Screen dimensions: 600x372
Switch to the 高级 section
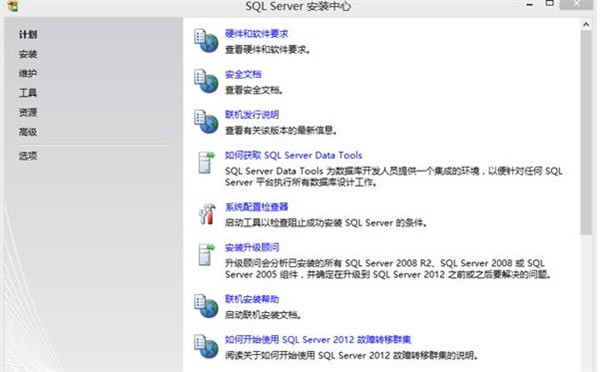click(x=28, y=132)
